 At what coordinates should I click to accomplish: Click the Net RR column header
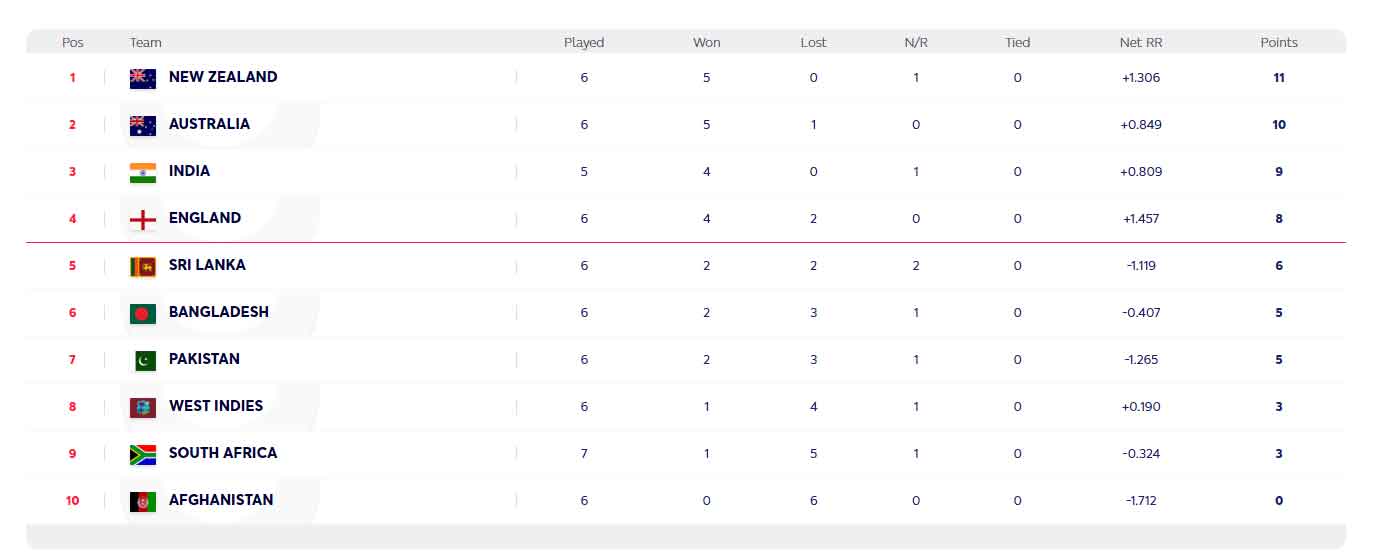[1141, 43]
